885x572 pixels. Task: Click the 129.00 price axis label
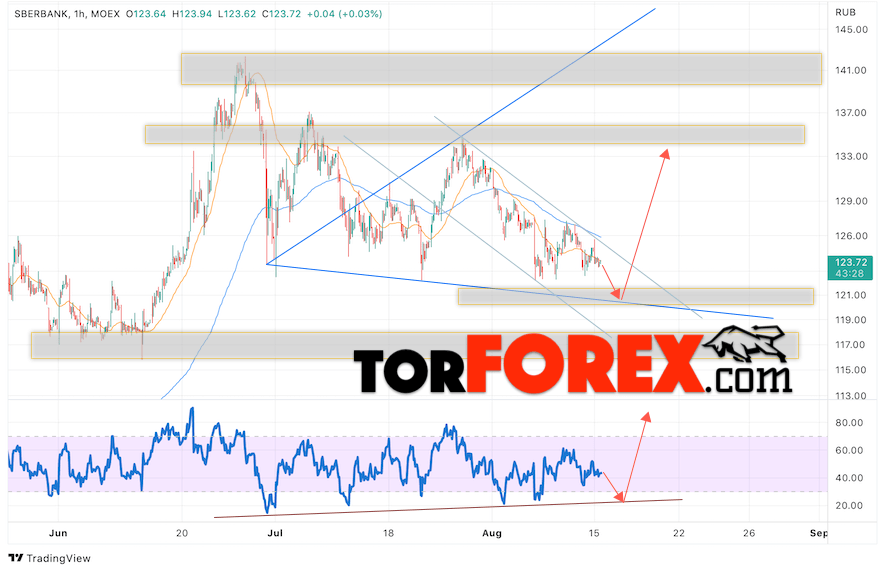[x=851, y=201]
